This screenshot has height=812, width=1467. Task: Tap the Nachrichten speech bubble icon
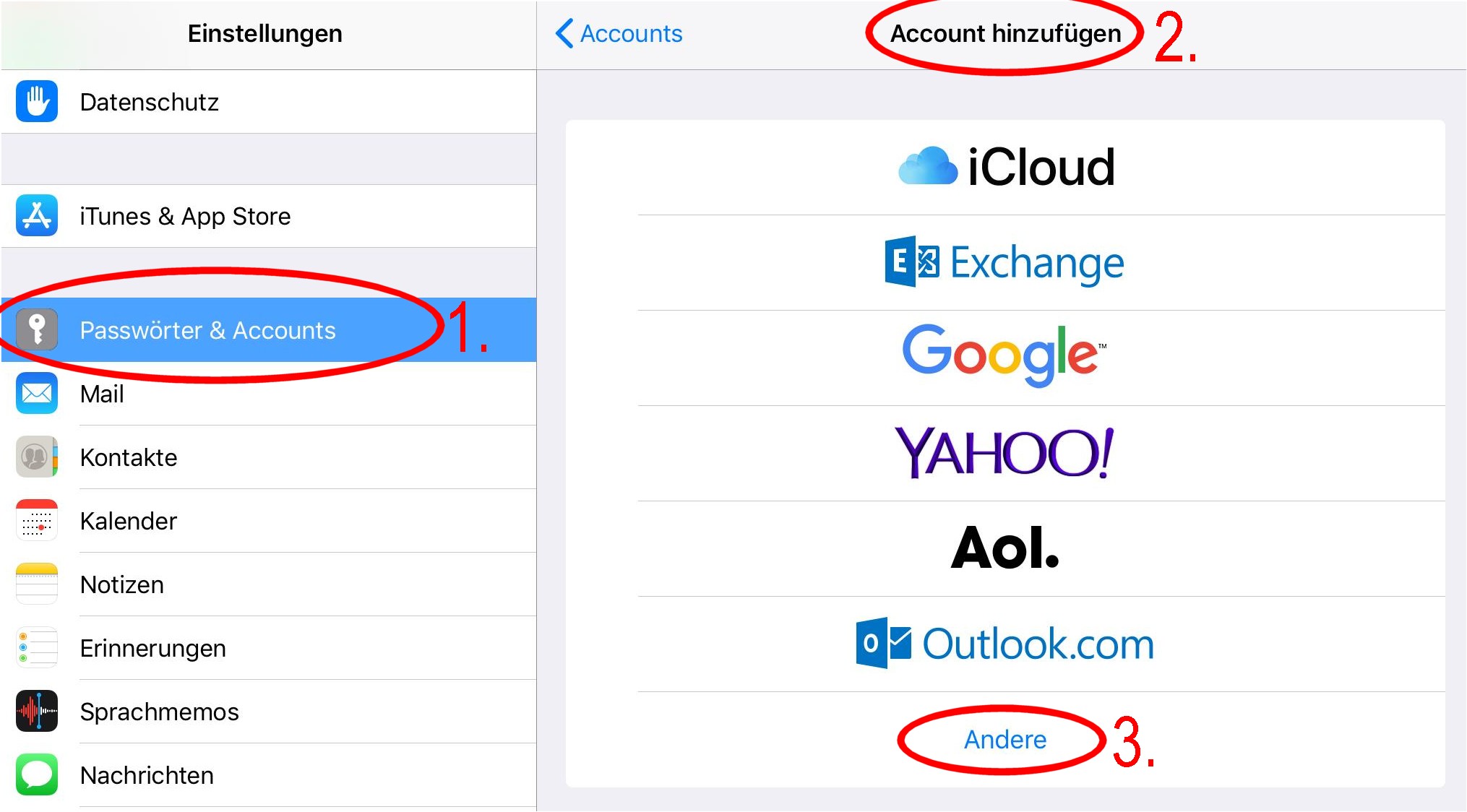click(37, 774)
